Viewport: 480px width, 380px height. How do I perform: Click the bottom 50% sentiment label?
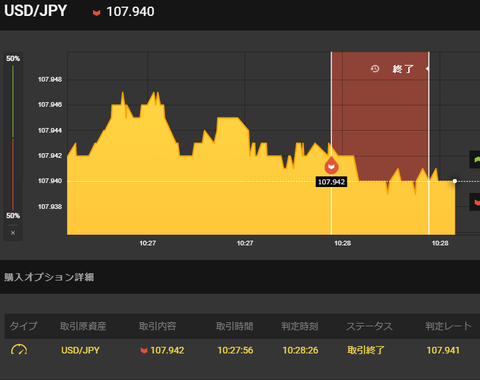click(x=13, y=216)
